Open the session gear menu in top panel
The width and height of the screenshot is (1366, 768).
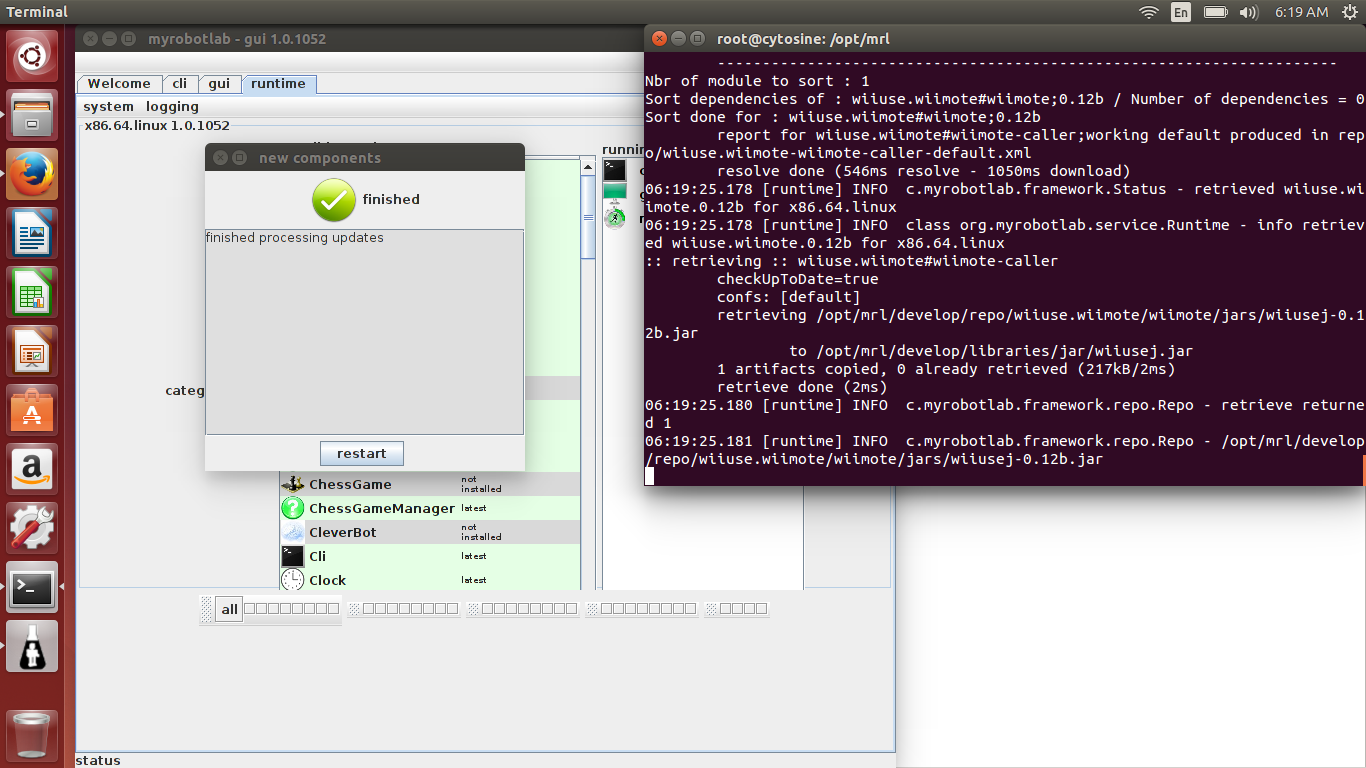click(1348, 12)
